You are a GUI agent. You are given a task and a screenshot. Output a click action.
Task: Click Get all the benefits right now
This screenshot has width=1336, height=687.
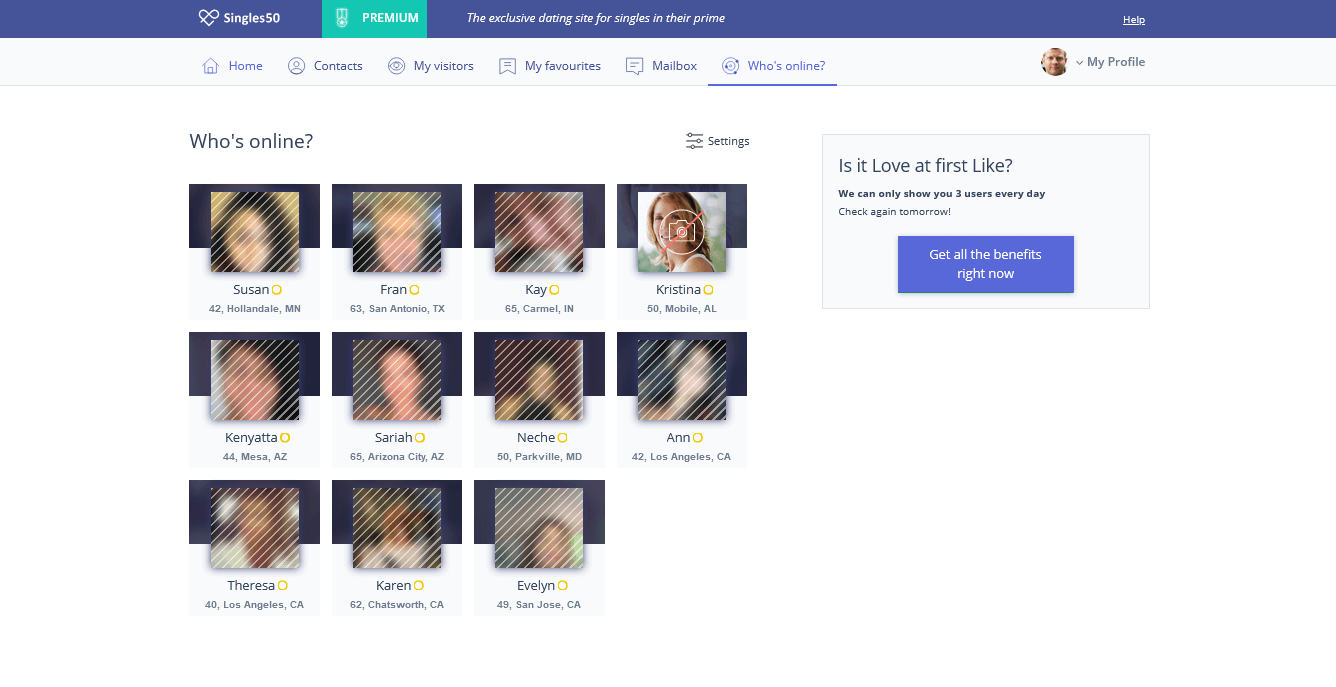(986, 264)
